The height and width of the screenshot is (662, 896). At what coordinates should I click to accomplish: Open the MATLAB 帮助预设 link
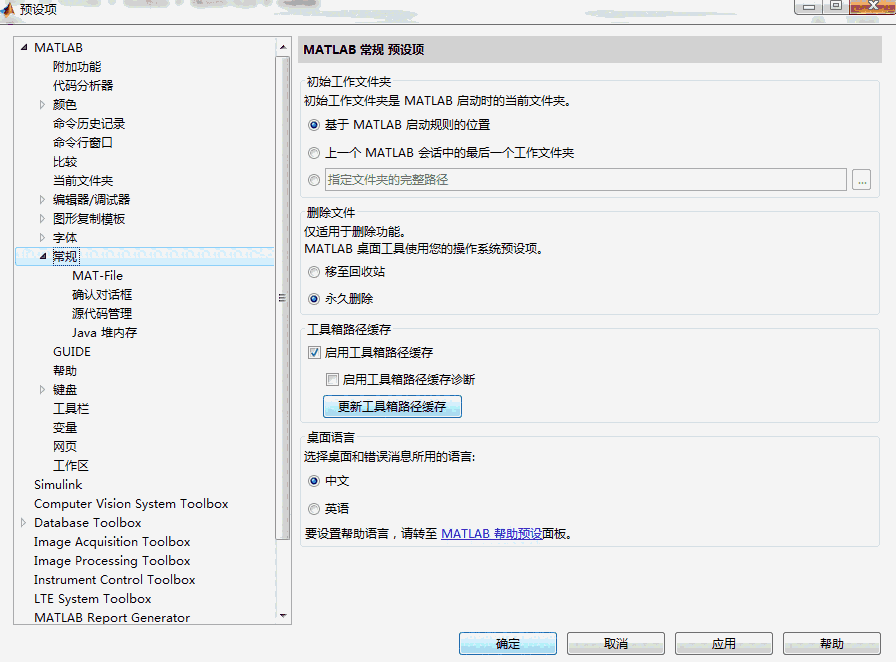pos(491,533)
